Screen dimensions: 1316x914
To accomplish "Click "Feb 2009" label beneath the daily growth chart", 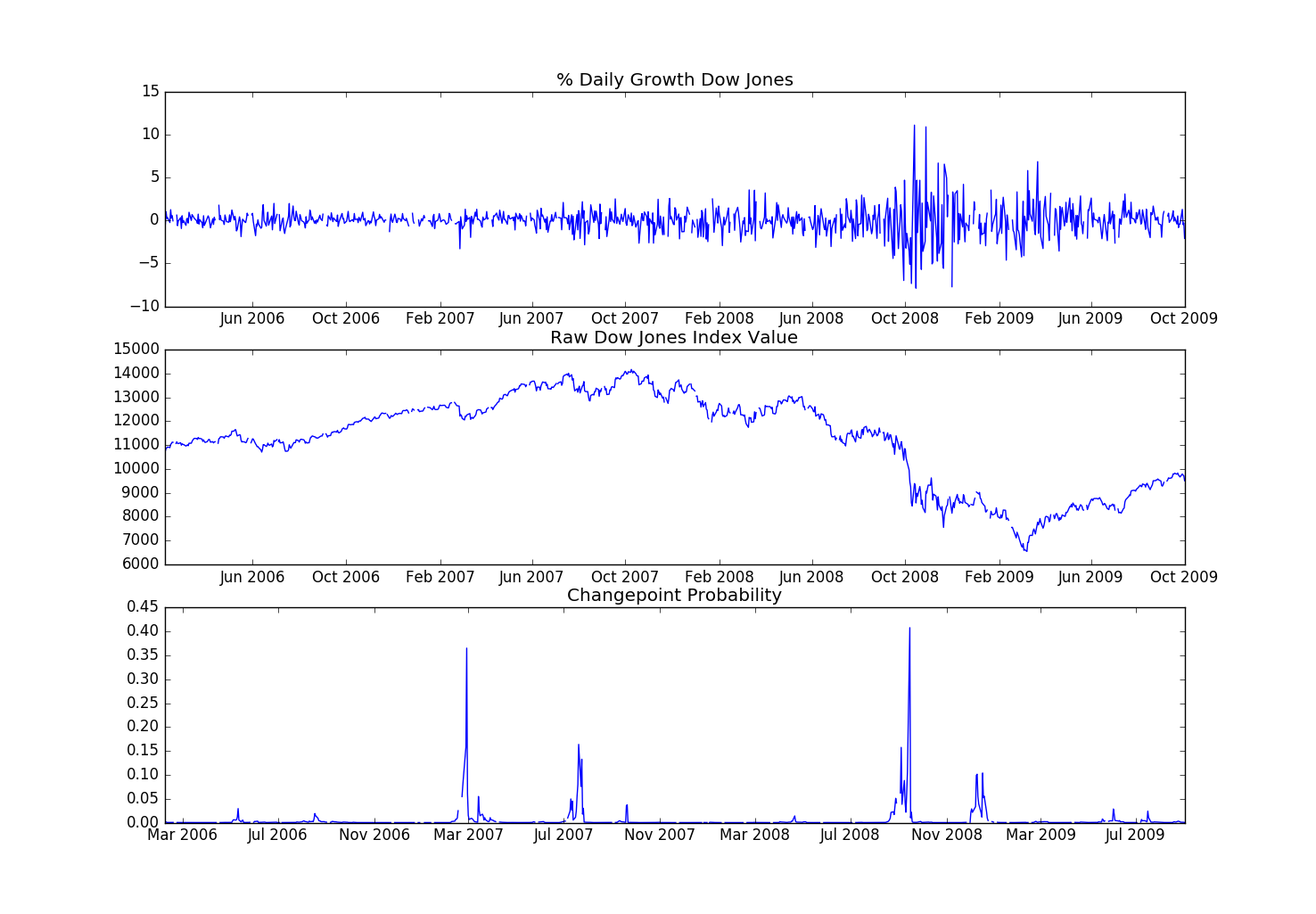I will pos(999,319).
